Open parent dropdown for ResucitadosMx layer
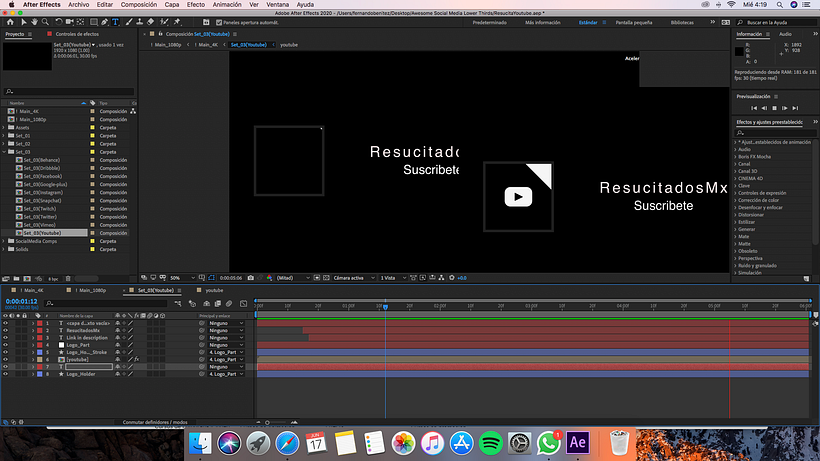The height and width of the screenshot is (461, 820). (x=226, y=330)
